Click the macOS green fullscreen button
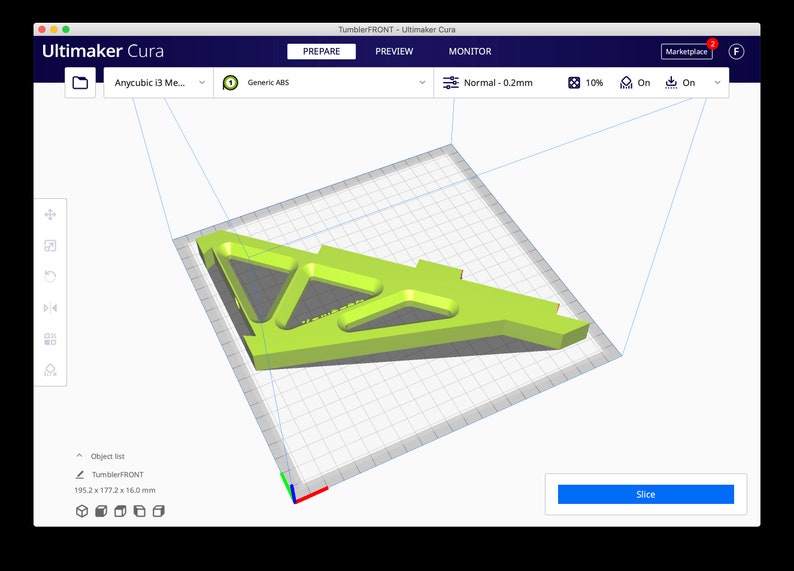This screenshot has width=794, height=571. [66, 29]
